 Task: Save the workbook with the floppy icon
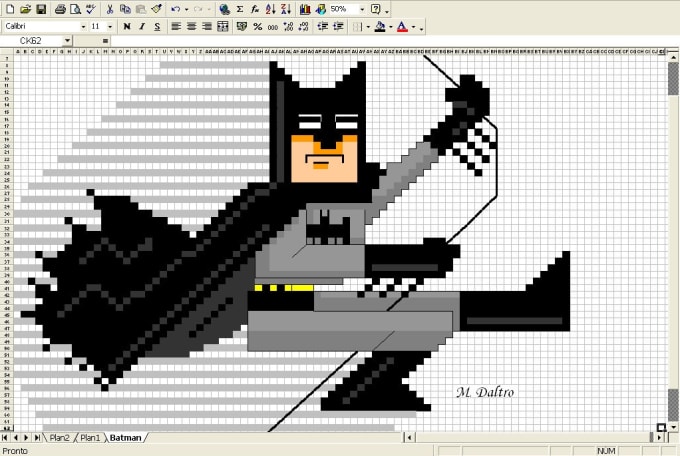[x=41, y=9]
